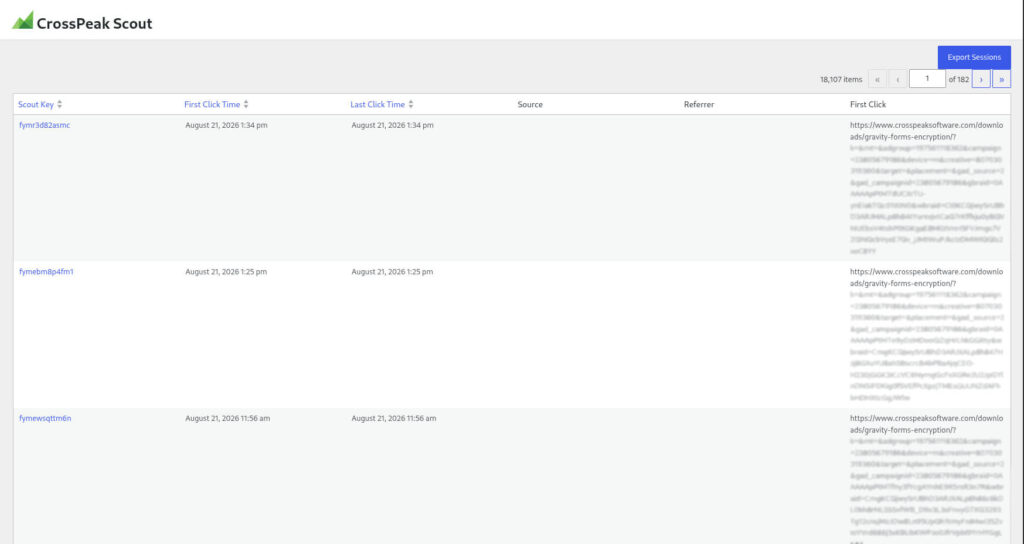Click first click time August 21, 2026 11:56 am
The height and width of the screenshot is (544, 1024).
[x=227, y=419]
